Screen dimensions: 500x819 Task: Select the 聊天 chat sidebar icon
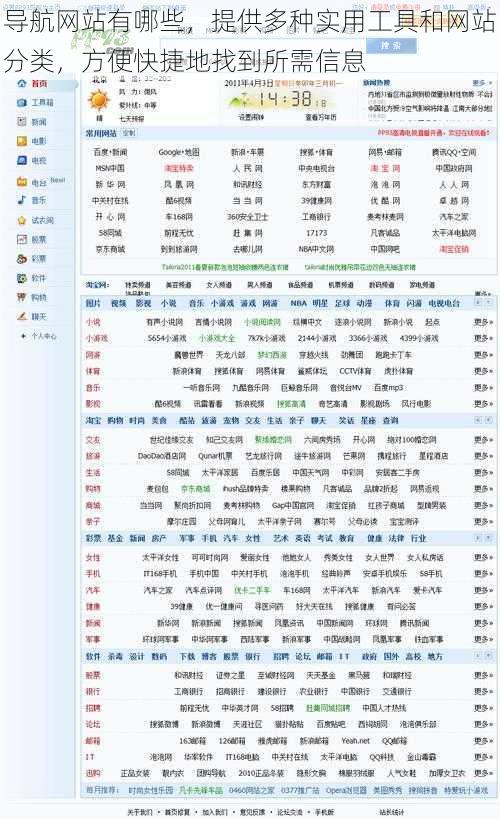[x=21, y=317]
